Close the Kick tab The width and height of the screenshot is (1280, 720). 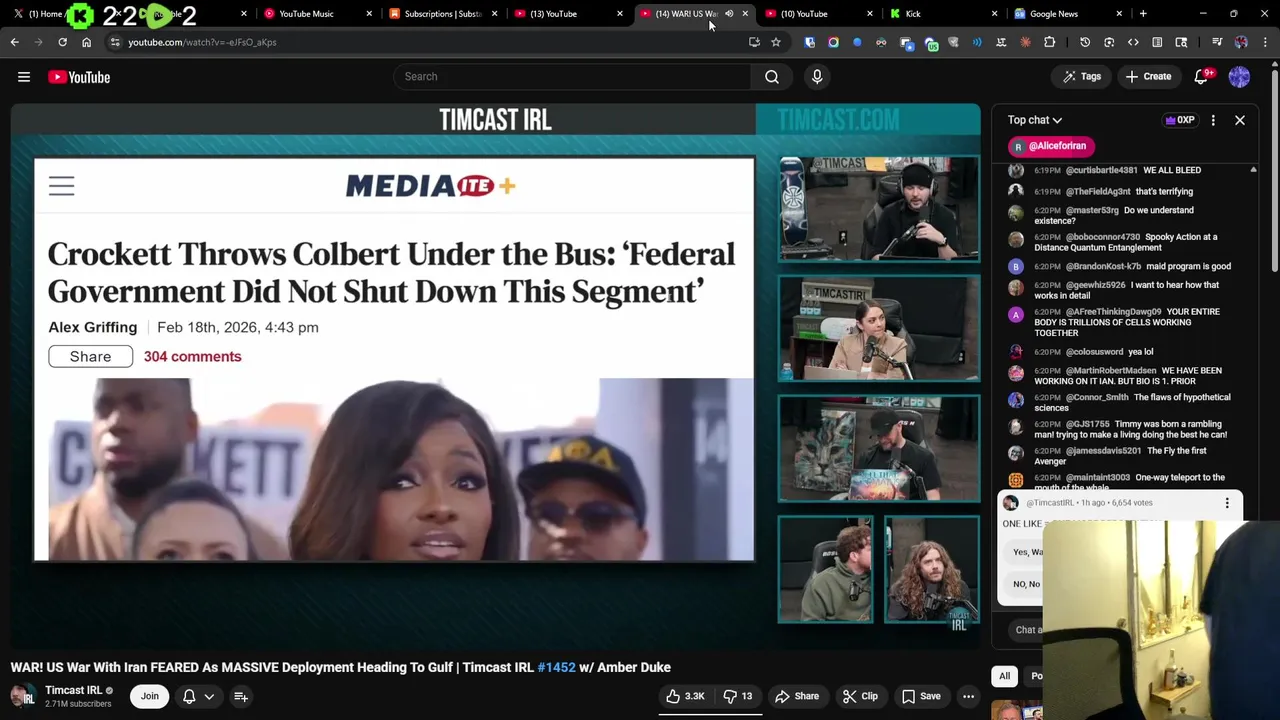[x=994, y=14]
